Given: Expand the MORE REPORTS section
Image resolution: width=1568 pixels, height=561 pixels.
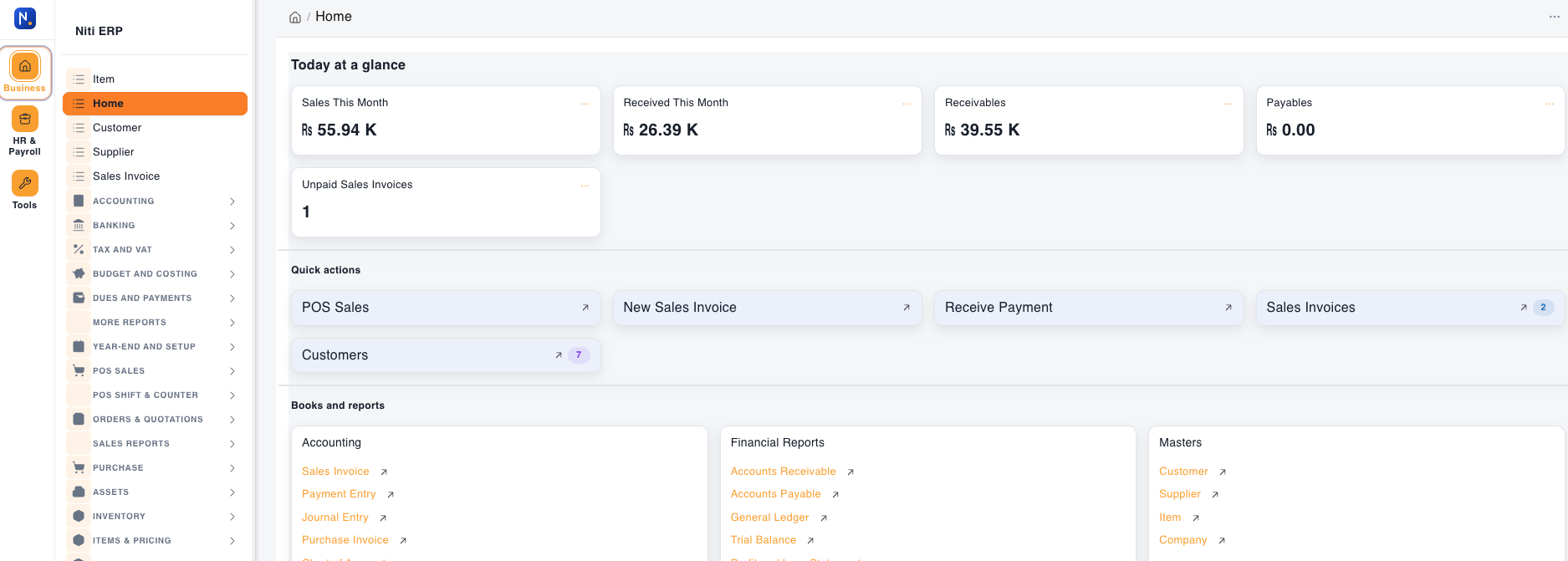Looking at the screenshot, I should coord(156,322).
